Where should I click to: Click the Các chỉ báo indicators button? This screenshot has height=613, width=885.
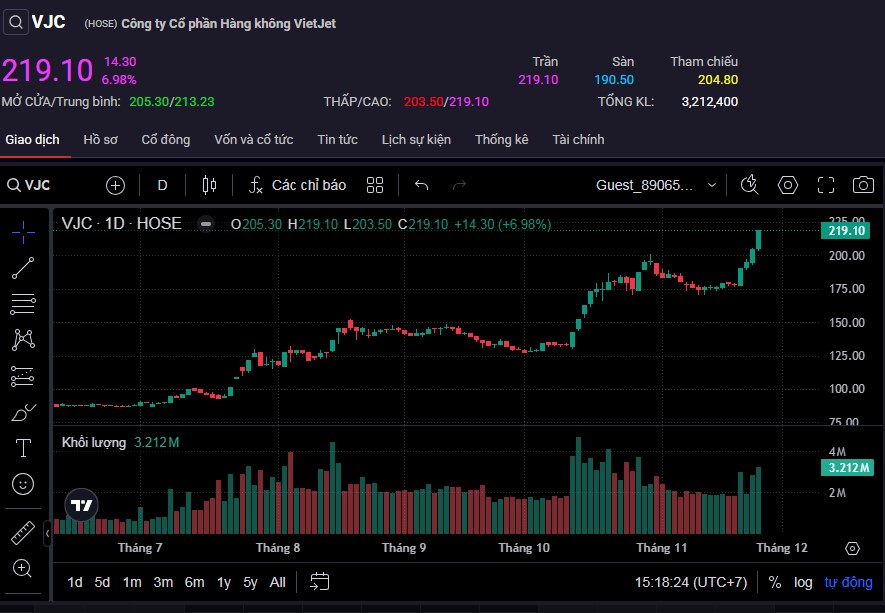tap(297, 185)
